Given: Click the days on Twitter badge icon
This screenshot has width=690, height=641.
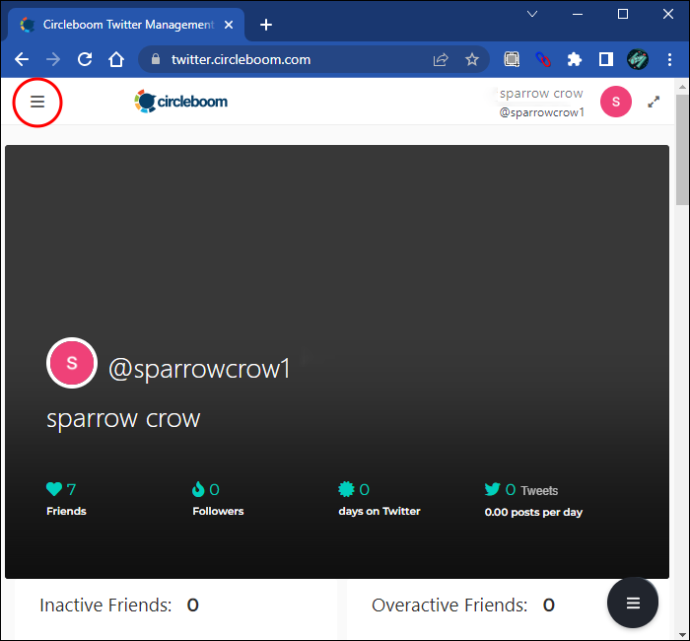Looking at the screenshot, I should 346,489.
